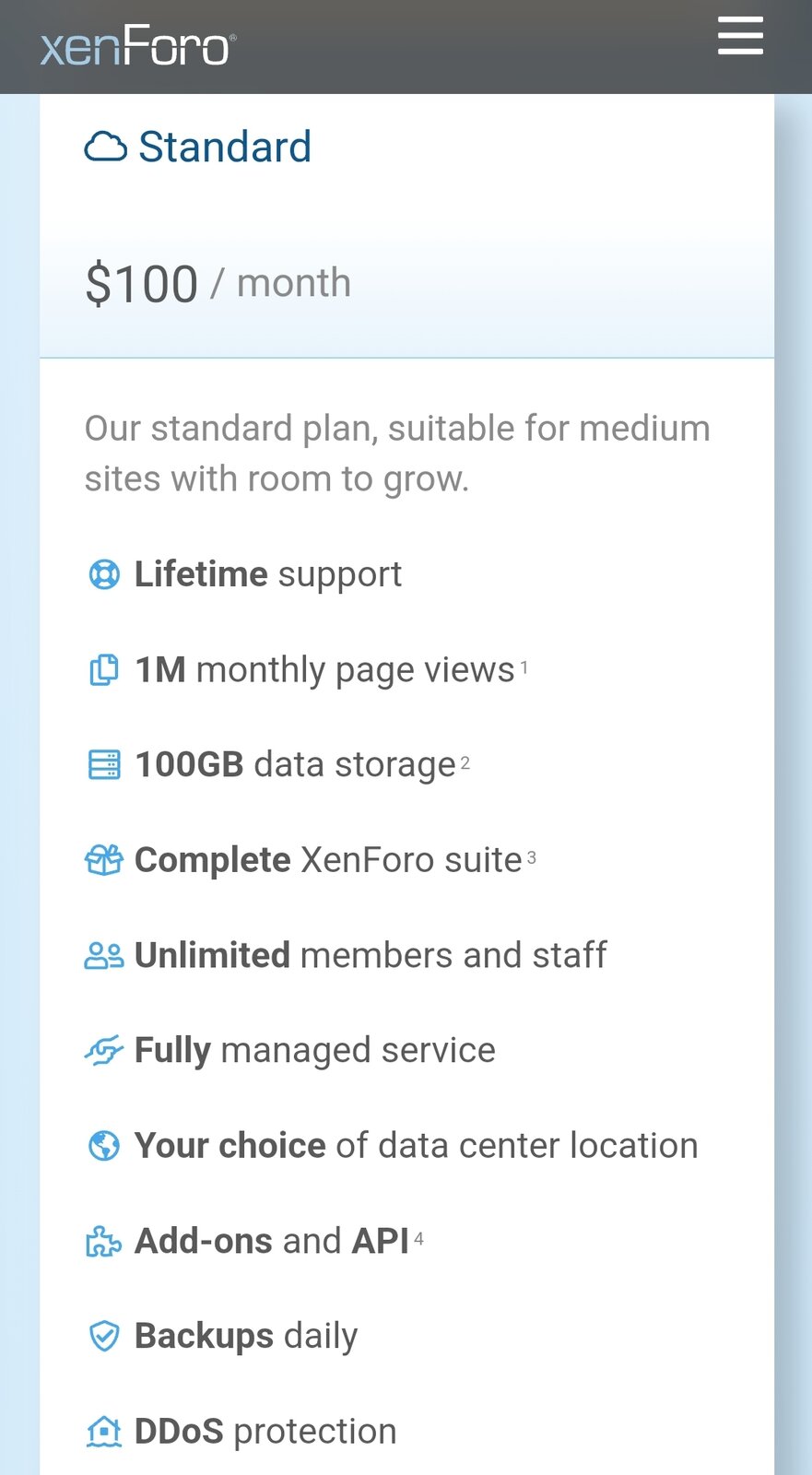This screenshot has height=1475, width=812.
Task: Open footnote 3 after XenForo suite
Action: tap(532, 857)
